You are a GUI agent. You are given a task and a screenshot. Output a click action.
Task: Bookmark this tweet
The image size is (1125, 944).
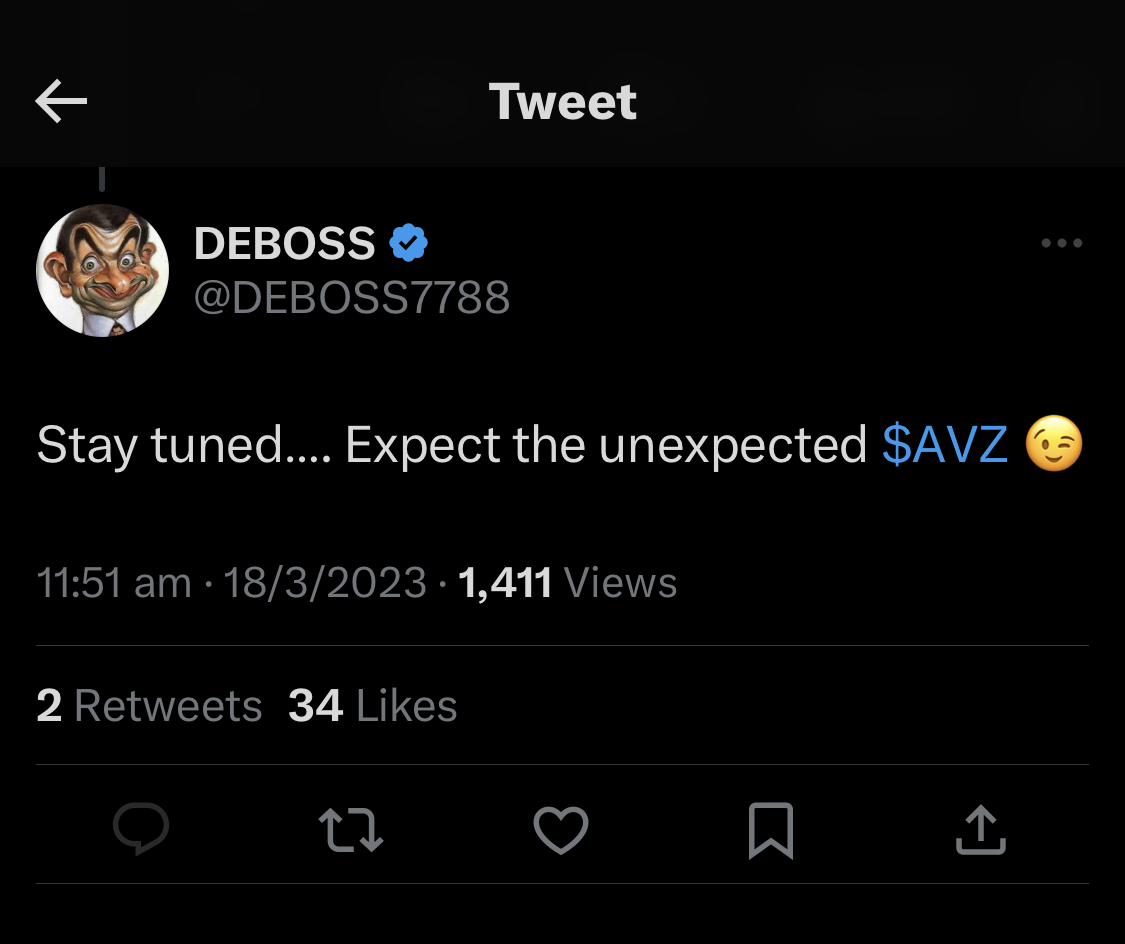pyautogui.click(x=771, y=830)
